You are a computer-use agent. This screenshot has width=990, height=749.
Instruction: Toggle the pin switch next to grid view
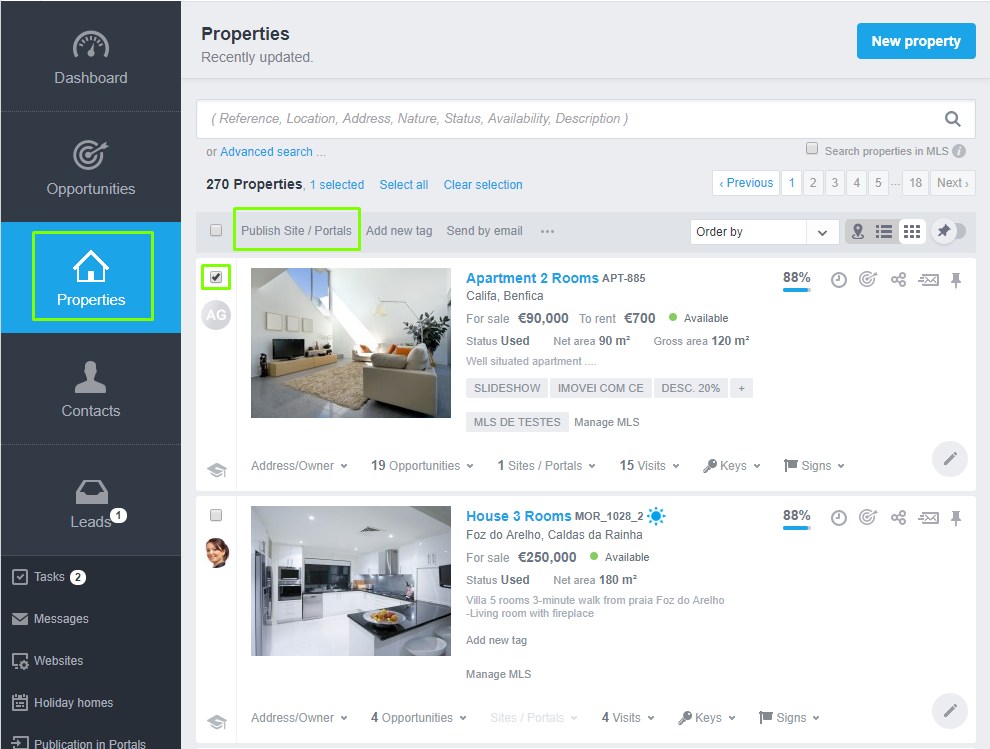948,231
